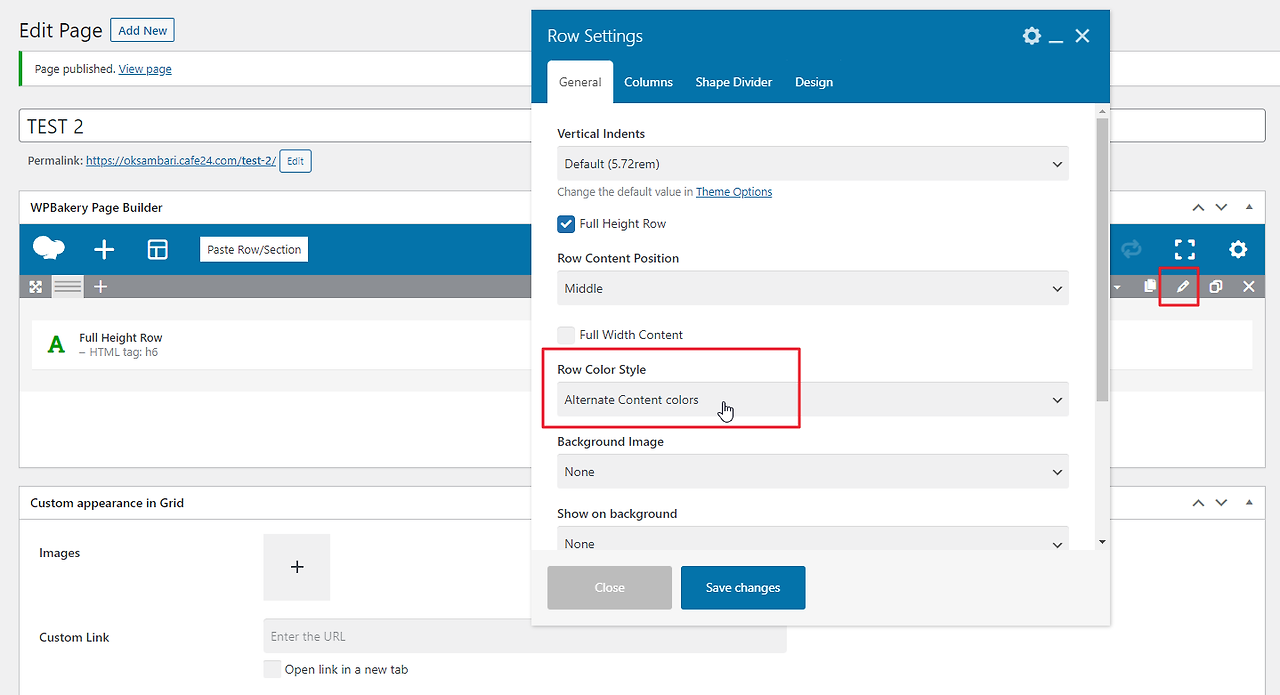
Task: Click the Row Settings title
Action: click(595, 36)
